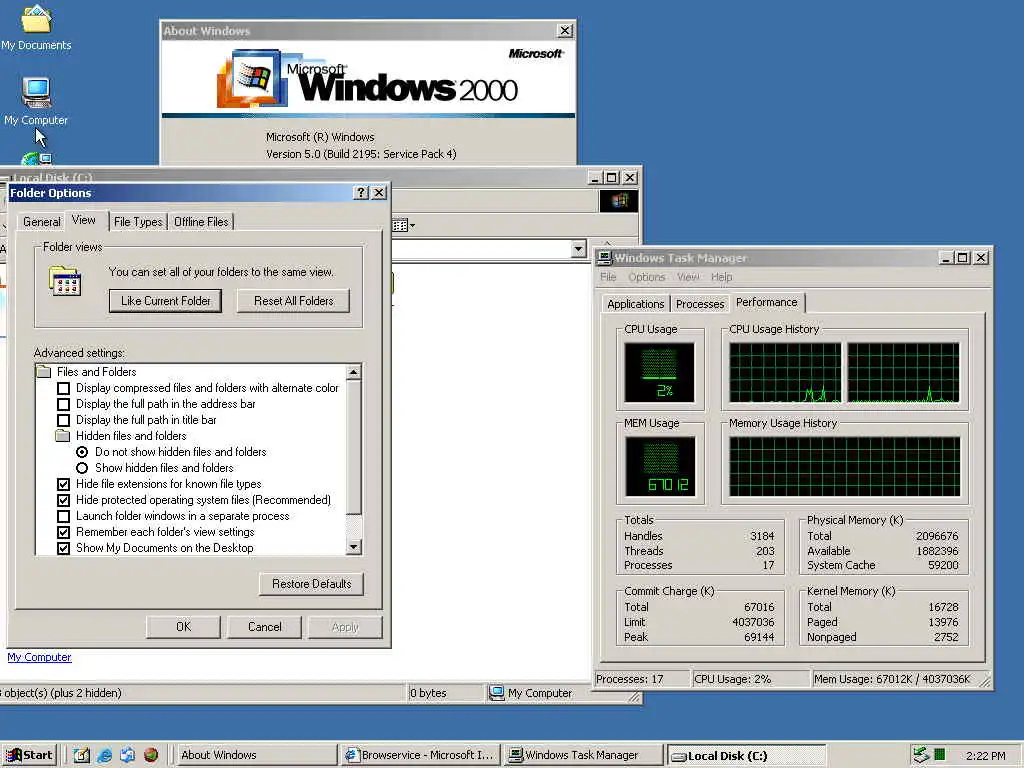Viewport: 1024px width, 768px height.
Task: Click the Start button on taskbar
Action: tap(29, 755)
